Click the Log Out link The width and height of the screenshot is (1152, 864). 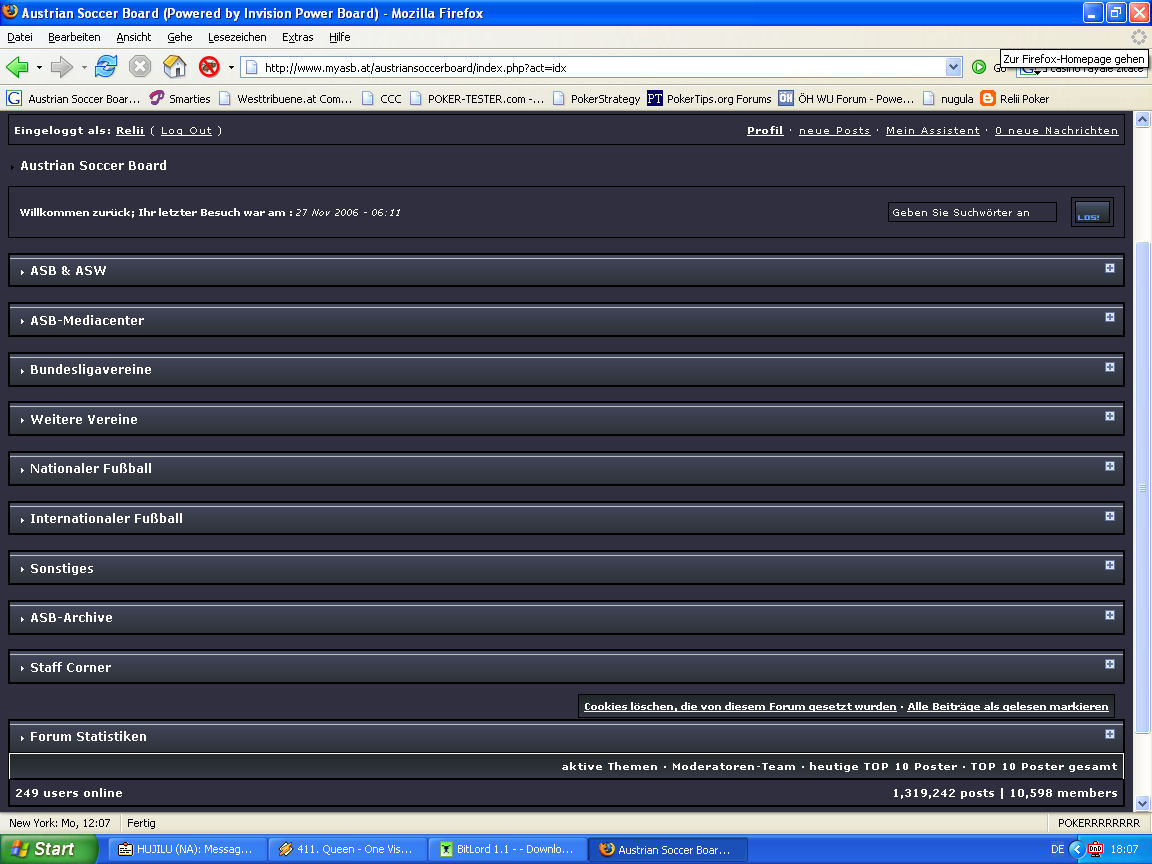click(186, 131)
